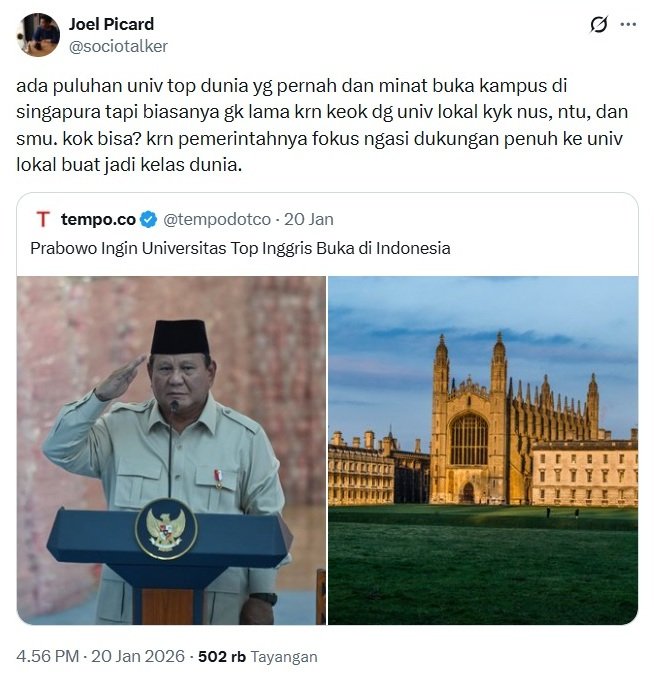Click the red tempo.co T logo
Image resolution: width=654 pixels, height=678 pixels.
pyautogui.click(x=43, y=219)
